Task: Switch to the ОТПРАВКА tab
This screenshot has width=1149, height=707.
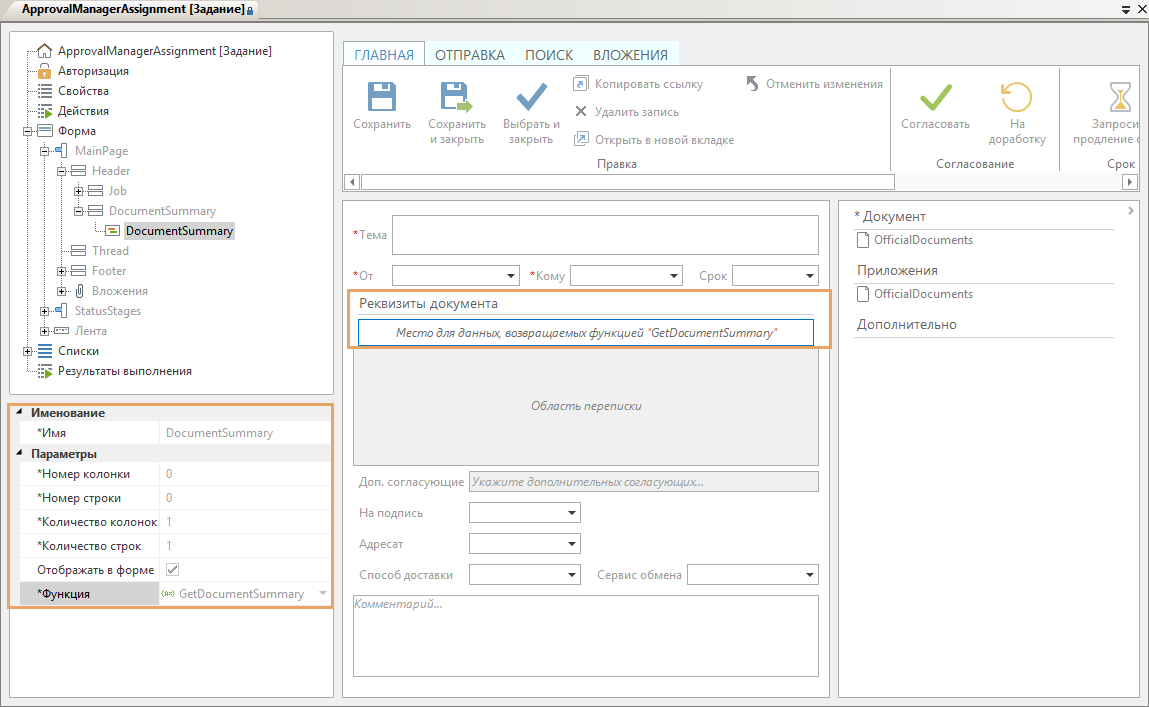Action: coord(469,55)
